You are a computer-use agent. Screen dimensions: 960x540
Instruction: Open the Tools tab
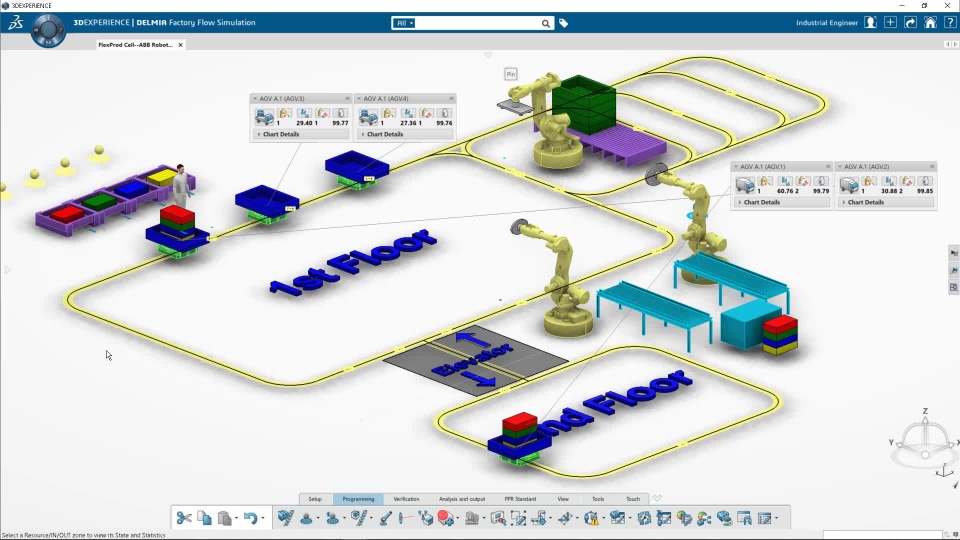coord(598,499)
